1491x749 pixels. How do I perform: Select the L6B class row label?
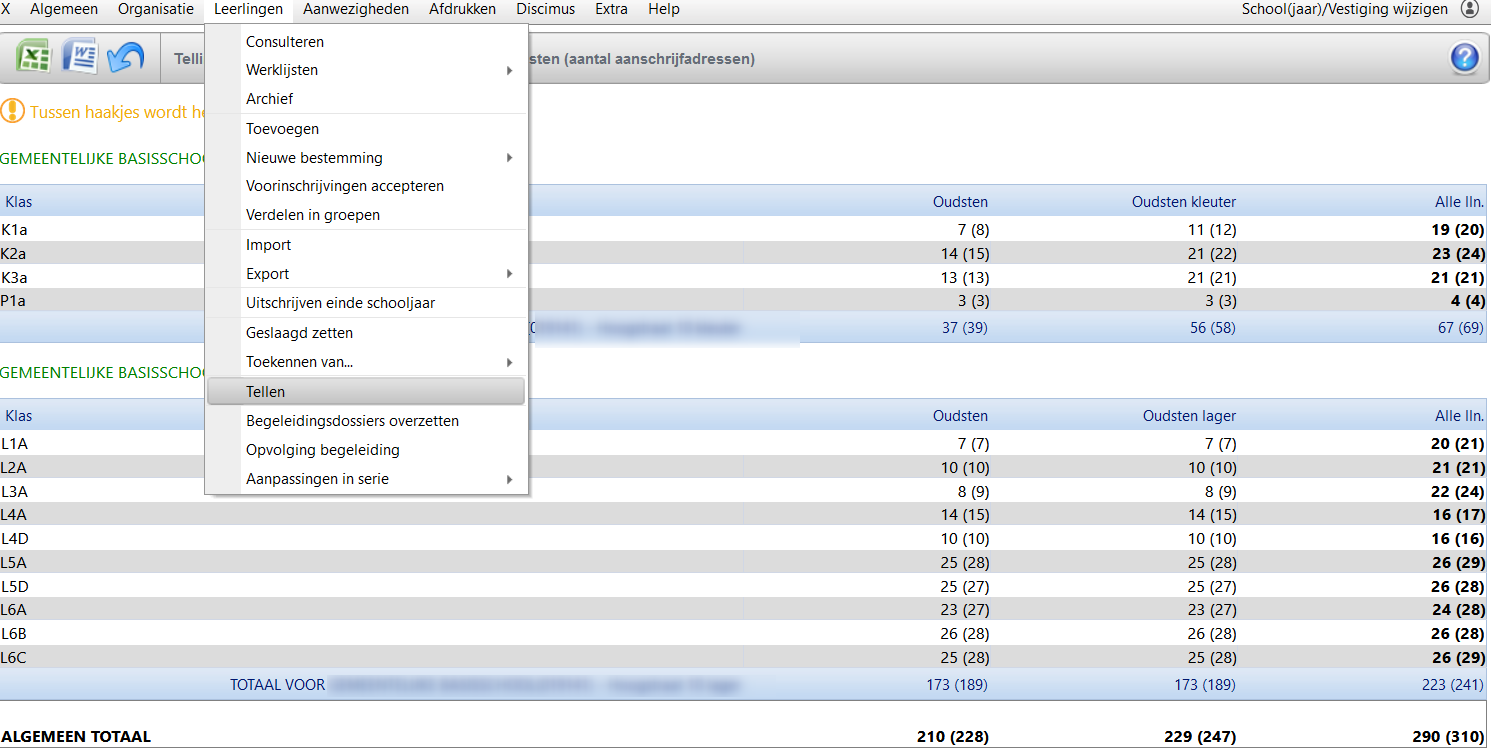click(x=14, y=634)
